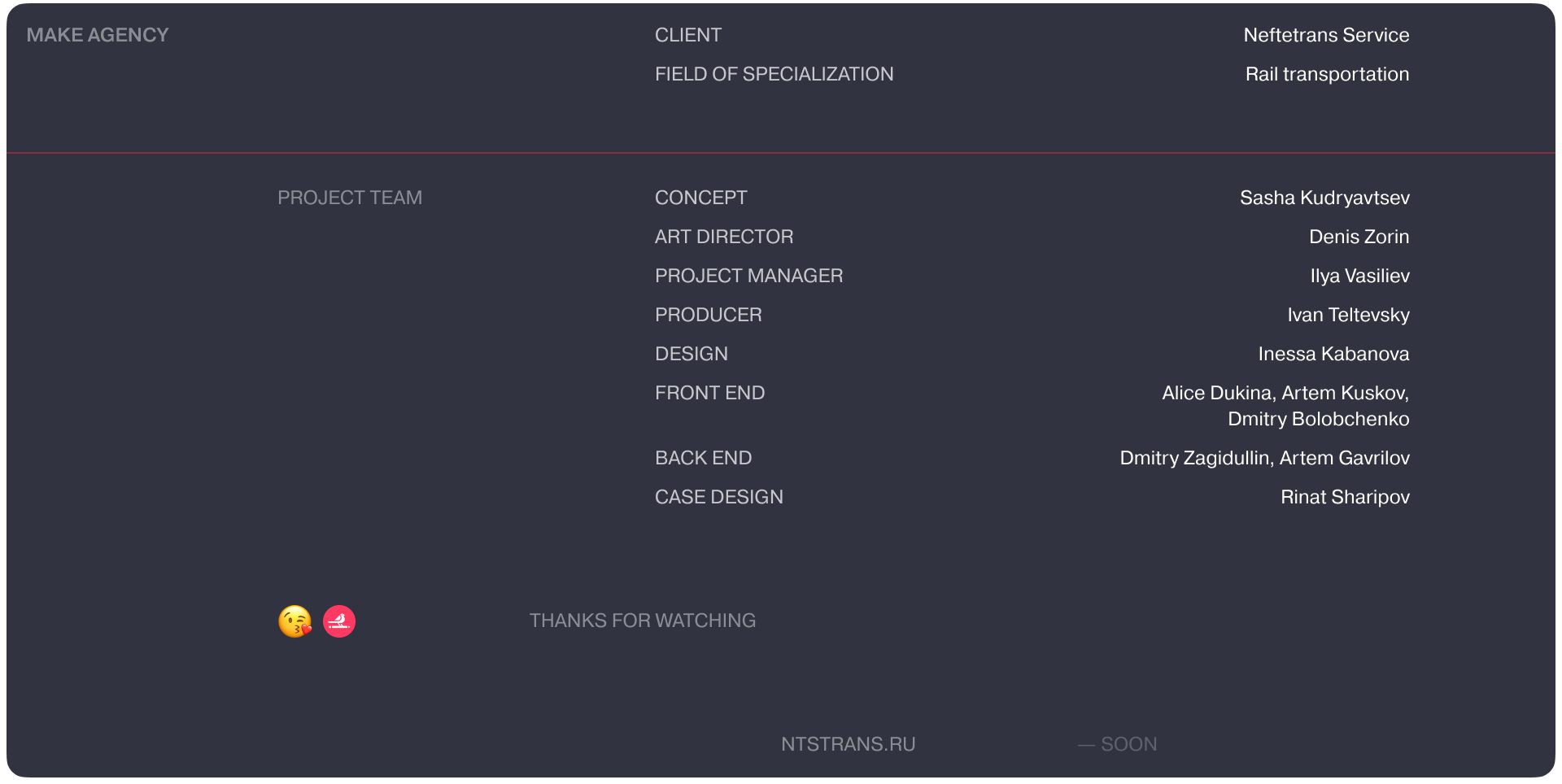
Task: Click the FIELD OF SPECIALIZATION label
Action: (774, 74)
